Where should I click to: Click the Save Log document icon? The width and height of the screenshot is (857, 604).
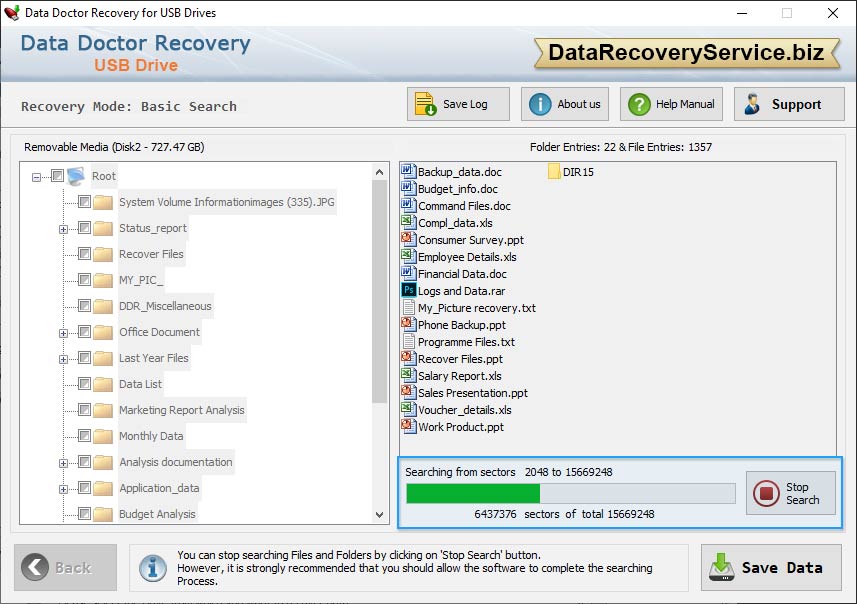click(425, 104)
